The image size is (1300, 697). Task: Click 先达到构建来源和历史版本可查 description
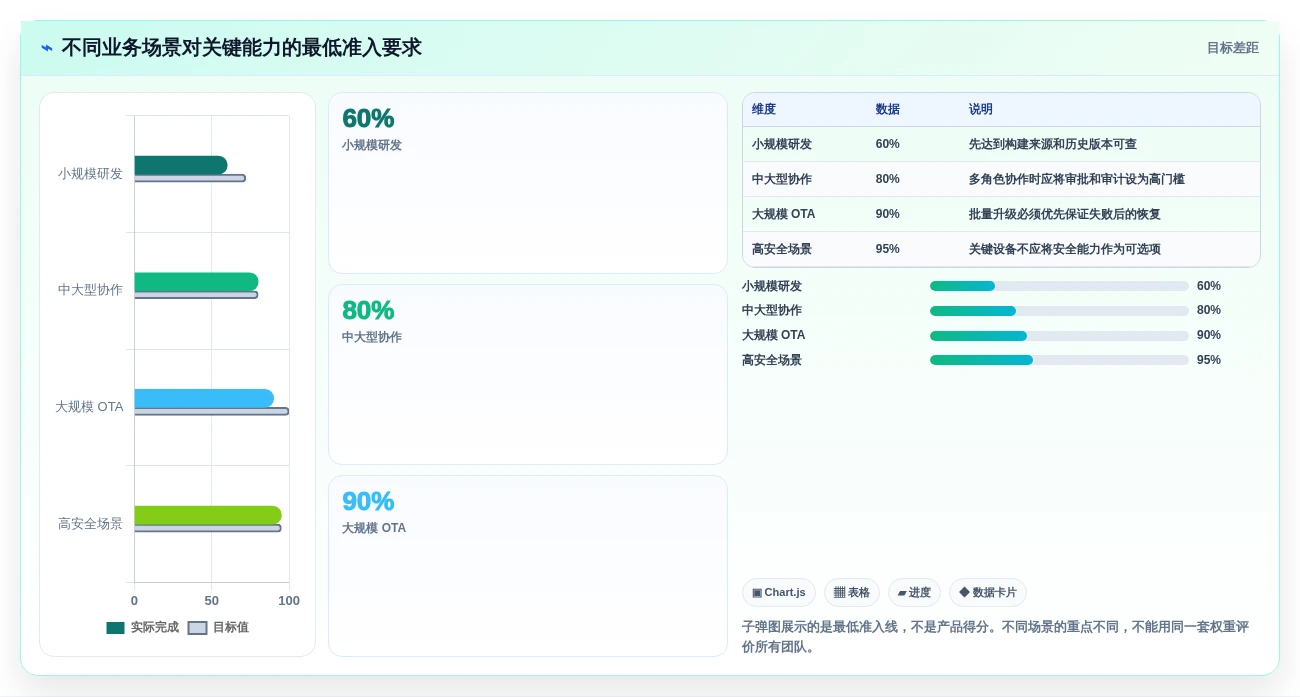coord(1052,144)
